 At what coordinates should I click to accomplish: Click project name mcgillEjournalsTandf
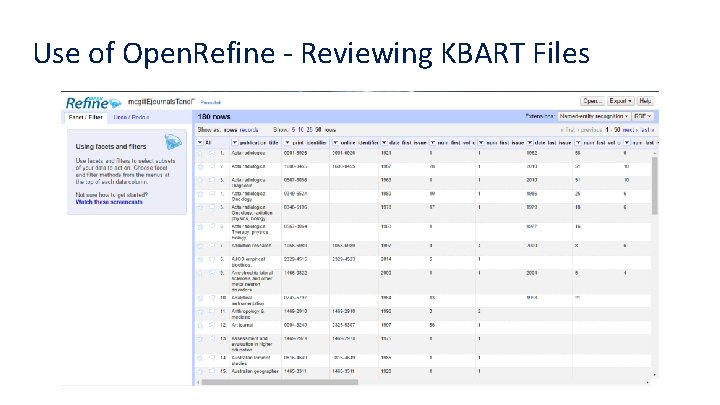click(x=161, y=102)
